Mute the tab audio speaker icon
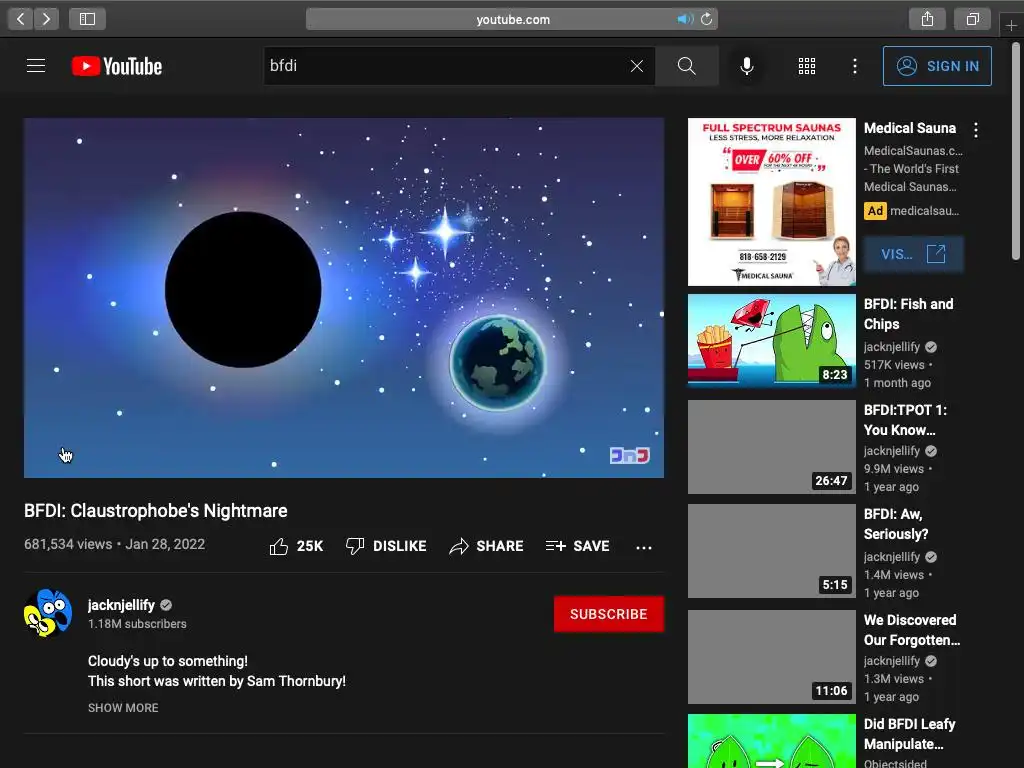 point(685,19)
